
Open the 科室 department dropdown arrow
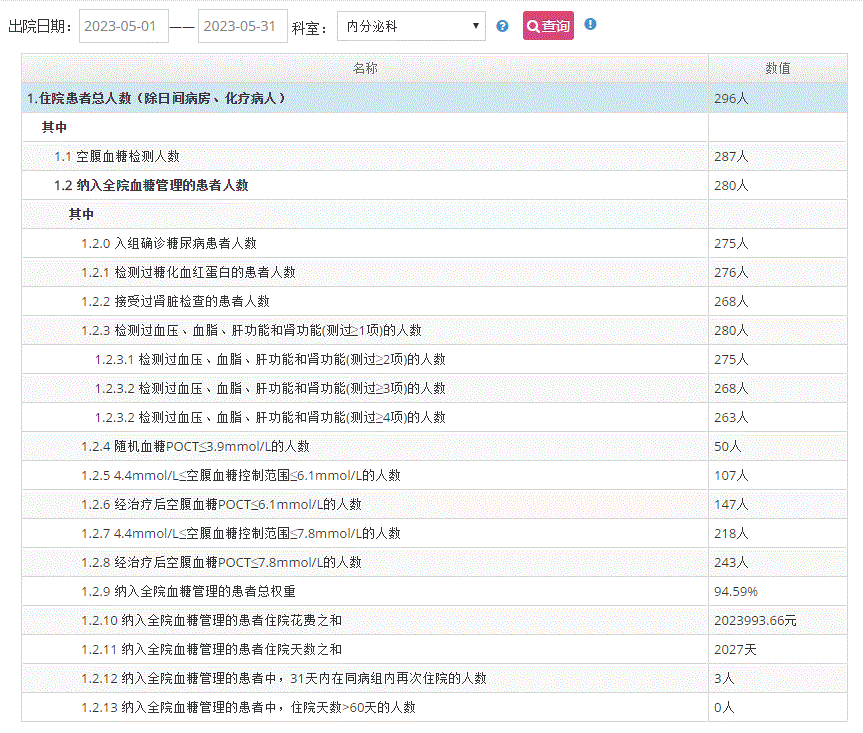pos(478,25)
